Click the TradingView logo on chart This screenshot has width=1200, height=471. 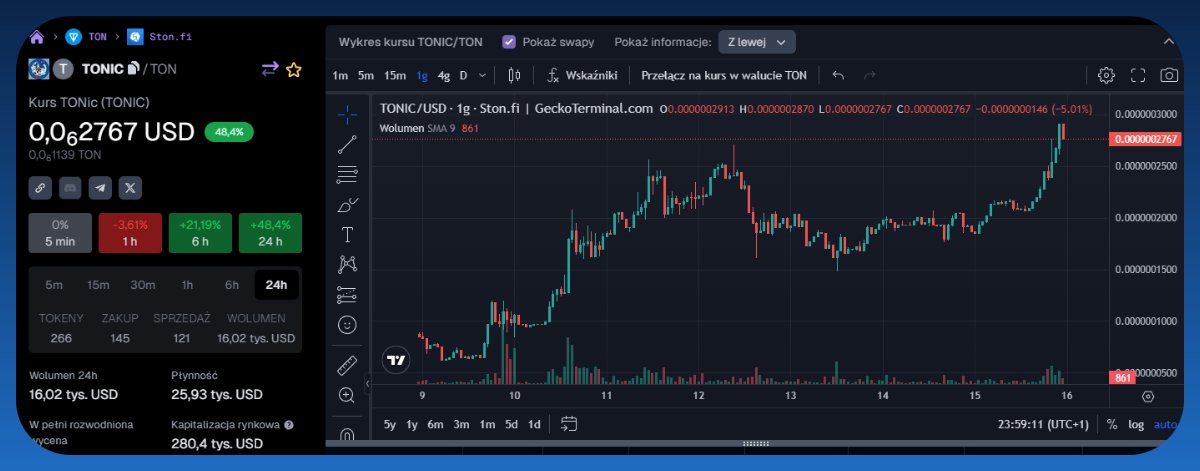pyautogui.click(x=395, y=360)
